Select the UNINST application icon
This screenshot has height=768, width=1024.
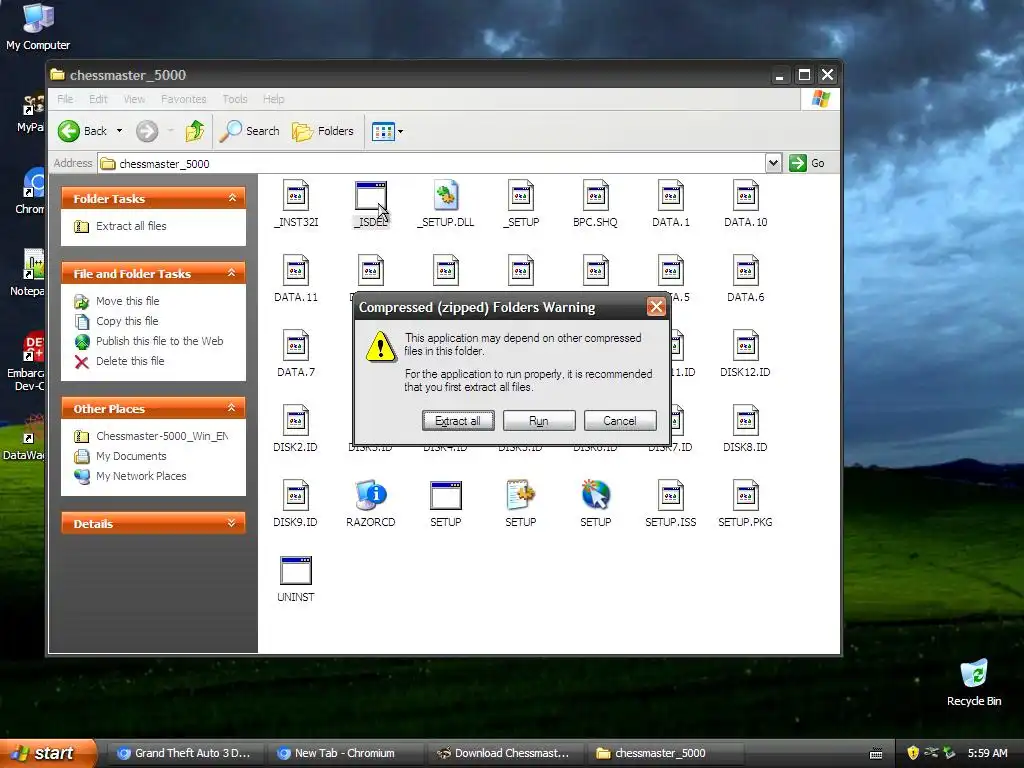point(296,570)
